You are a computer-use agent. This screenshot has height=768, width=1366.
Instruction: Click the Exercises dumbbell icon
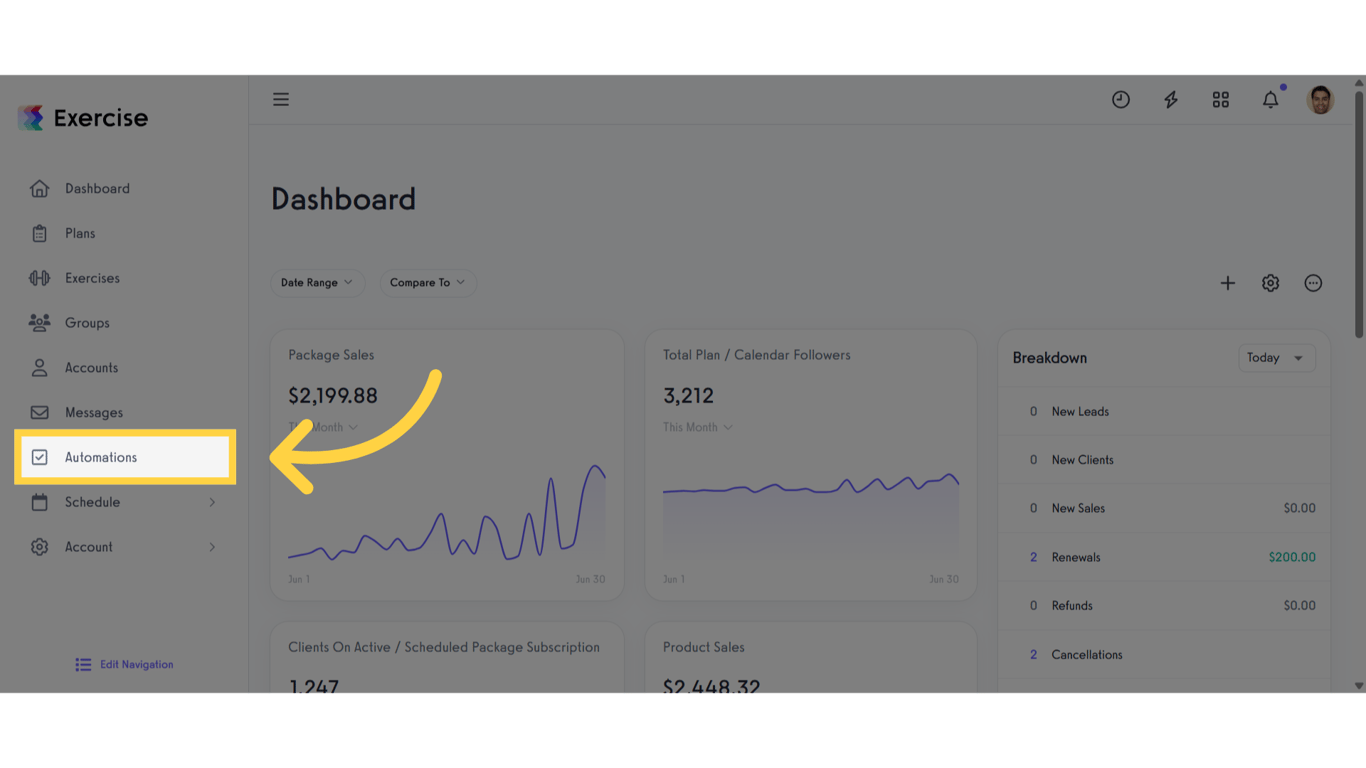[x=39, y=278]
